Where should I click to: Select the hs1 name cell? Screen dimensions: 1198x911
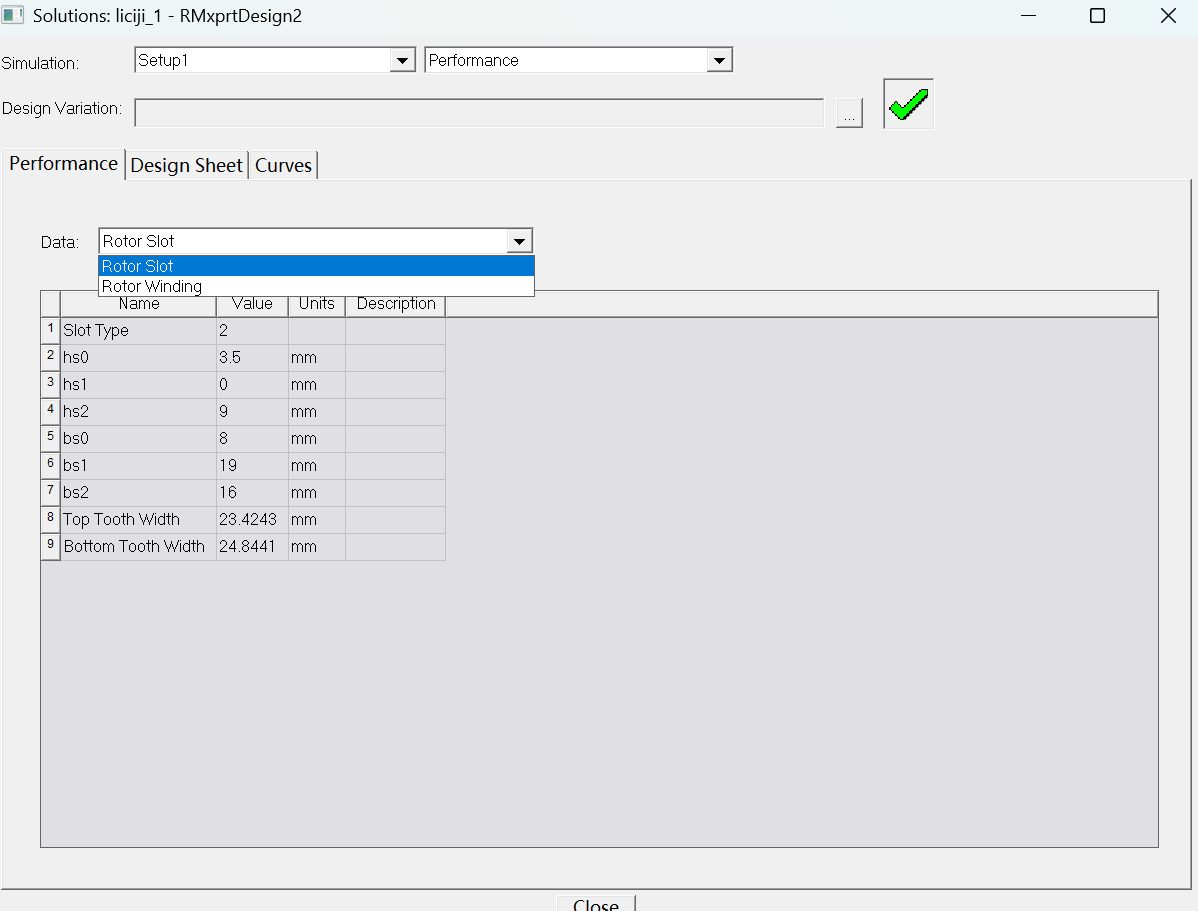[x=138, y=384]
